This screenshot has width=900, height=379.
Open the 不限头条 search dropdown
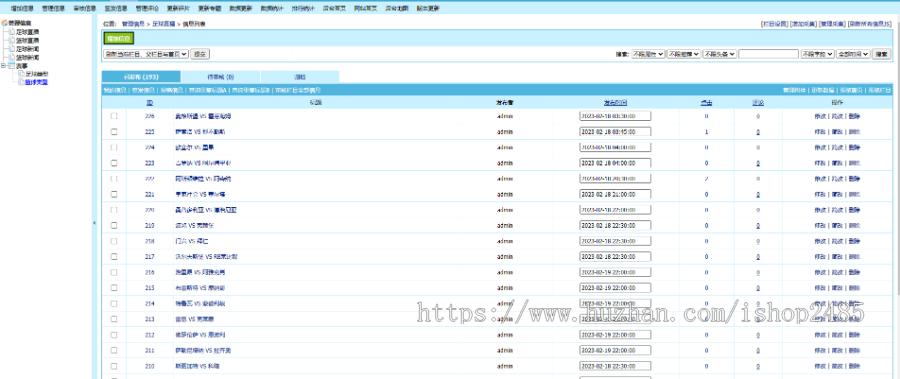pyautogui.click(x=720, y=54)
